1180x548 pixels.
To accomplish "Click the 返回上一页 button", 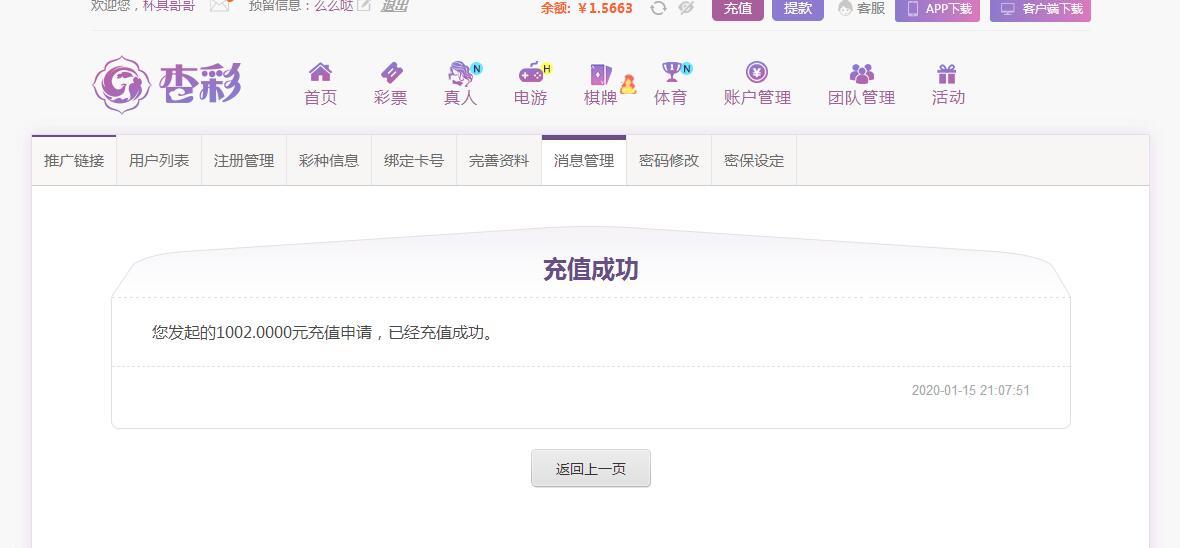I will 591,468.
